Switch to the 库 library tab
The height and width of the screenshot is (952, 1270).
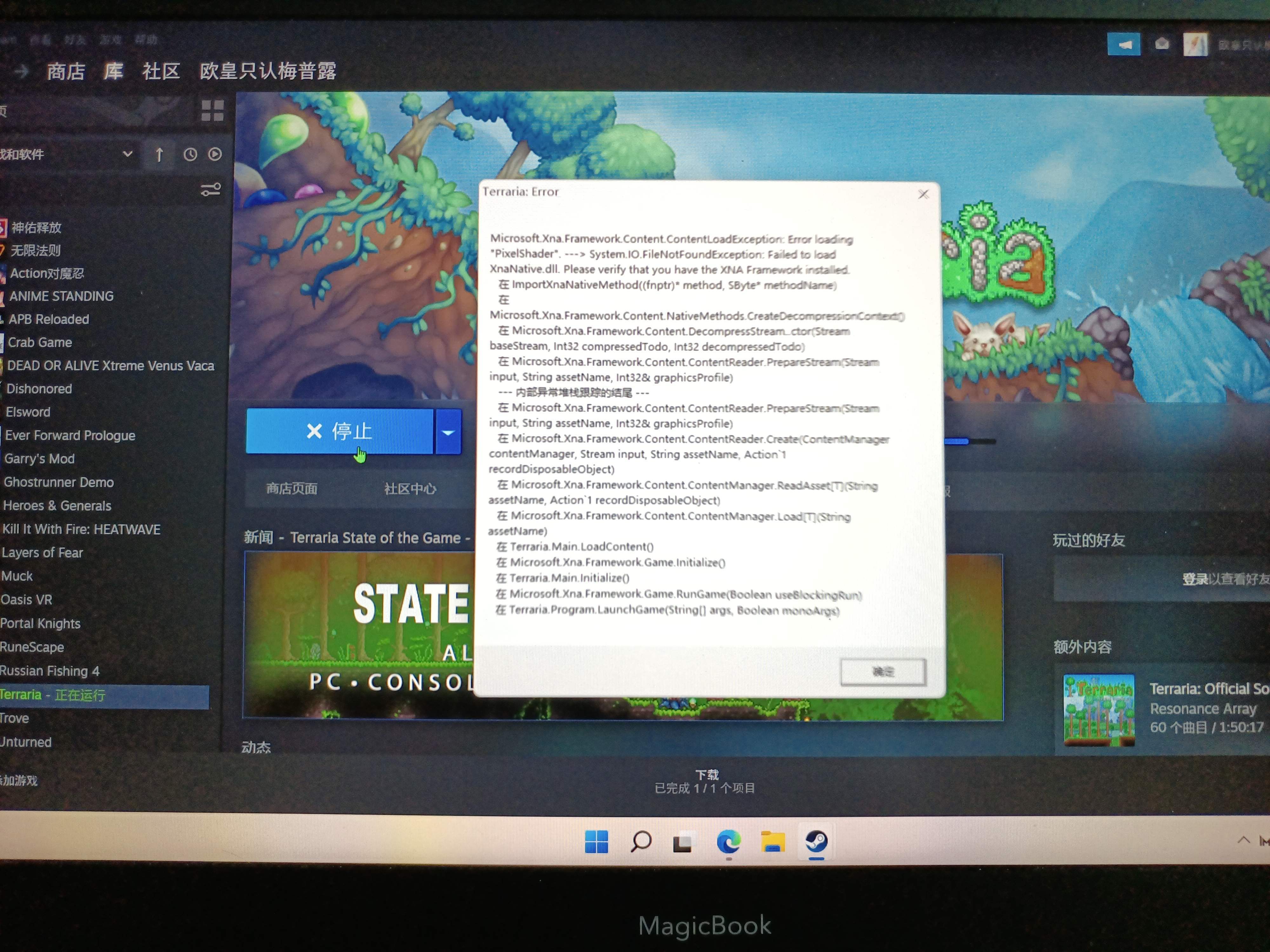pos(114,72)
